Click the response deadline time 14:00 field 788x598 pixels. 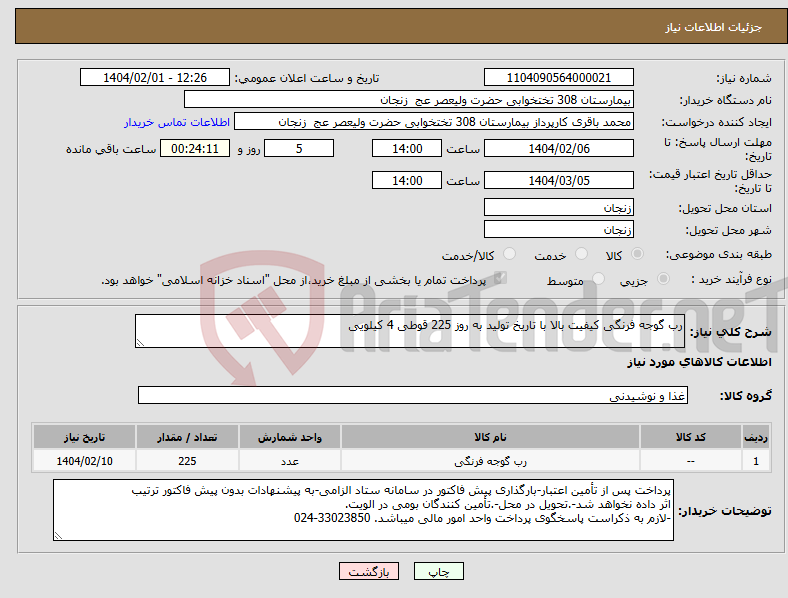pyautogui.click(x=407, y=148)
